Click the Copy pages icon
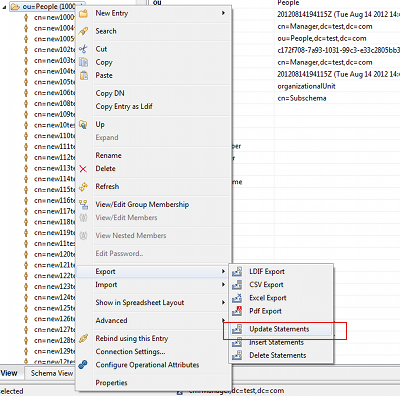The width and height of the screenshot is (400, 396). (83, 62)
